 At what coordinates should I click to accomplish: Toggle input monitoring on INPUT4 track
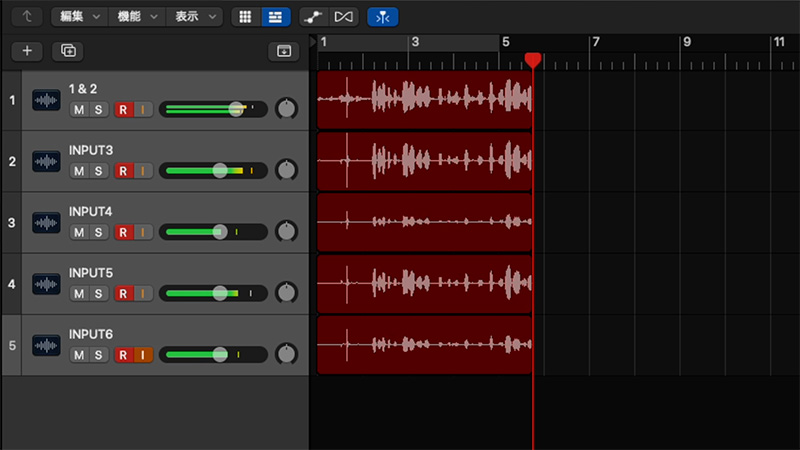tap(143, 232)
